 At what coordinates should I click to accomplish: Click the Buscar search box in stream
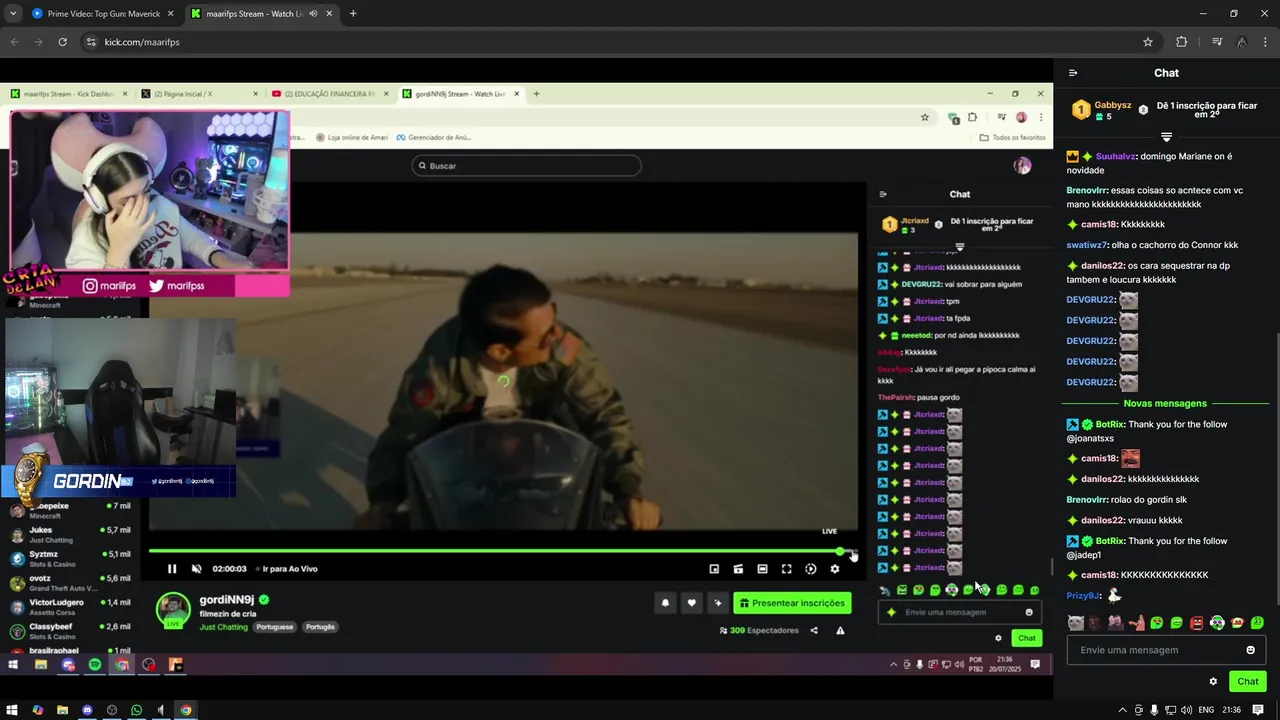(x=526, y=166)
